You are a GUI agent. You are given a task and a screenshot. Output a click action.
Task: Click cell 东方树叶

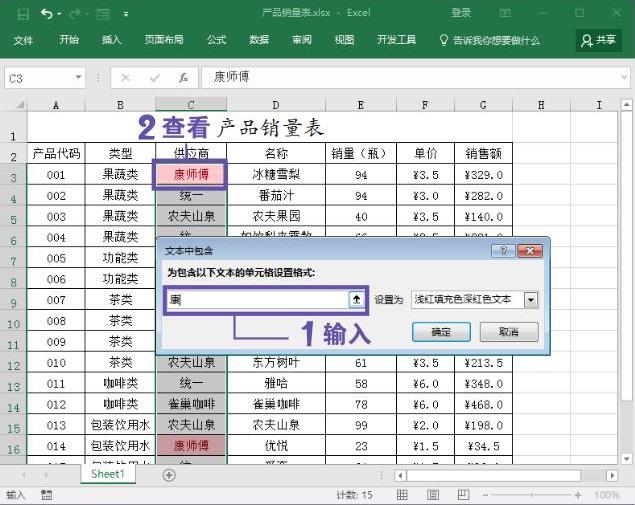(x=276, y=362)
